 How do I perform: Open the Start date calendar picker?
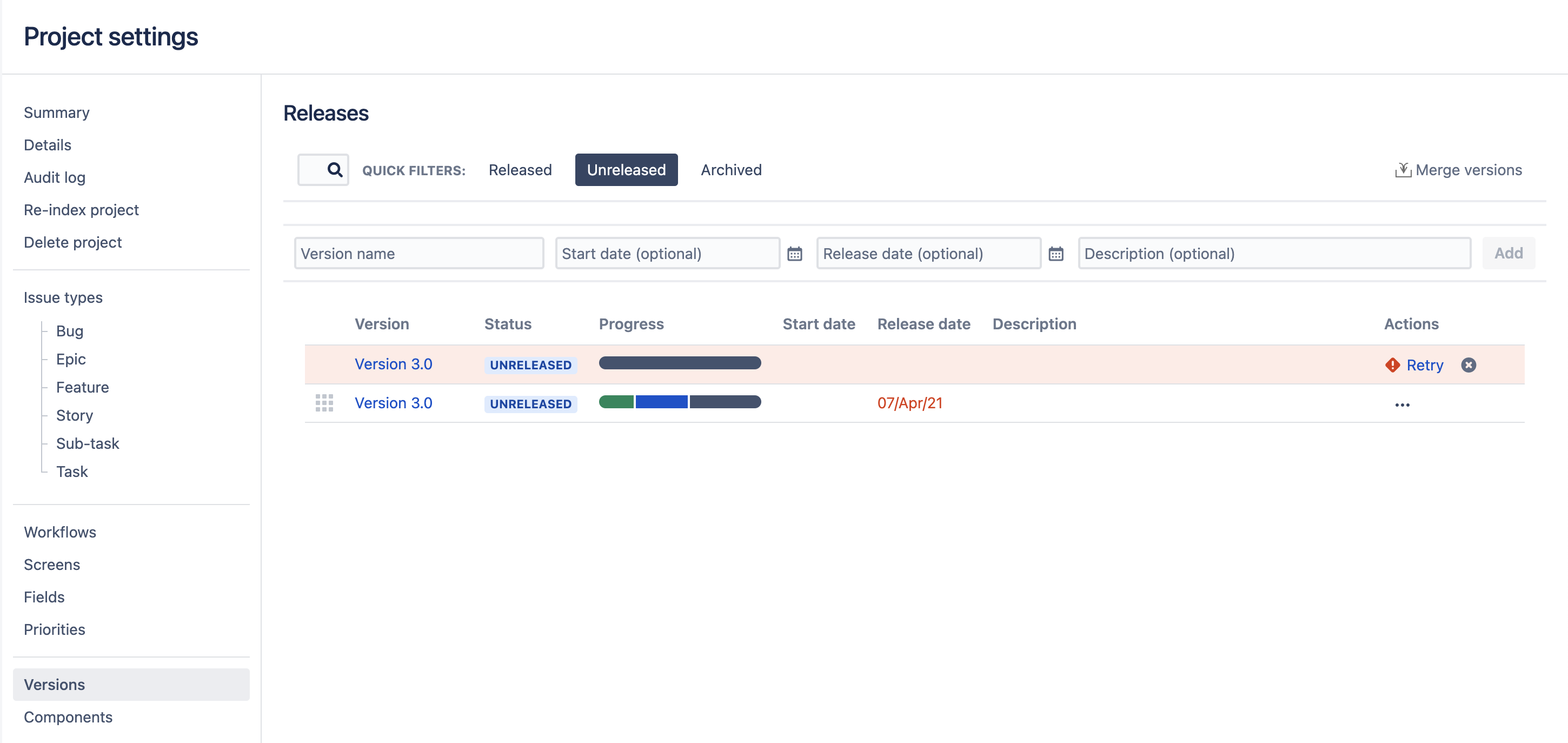794,254
